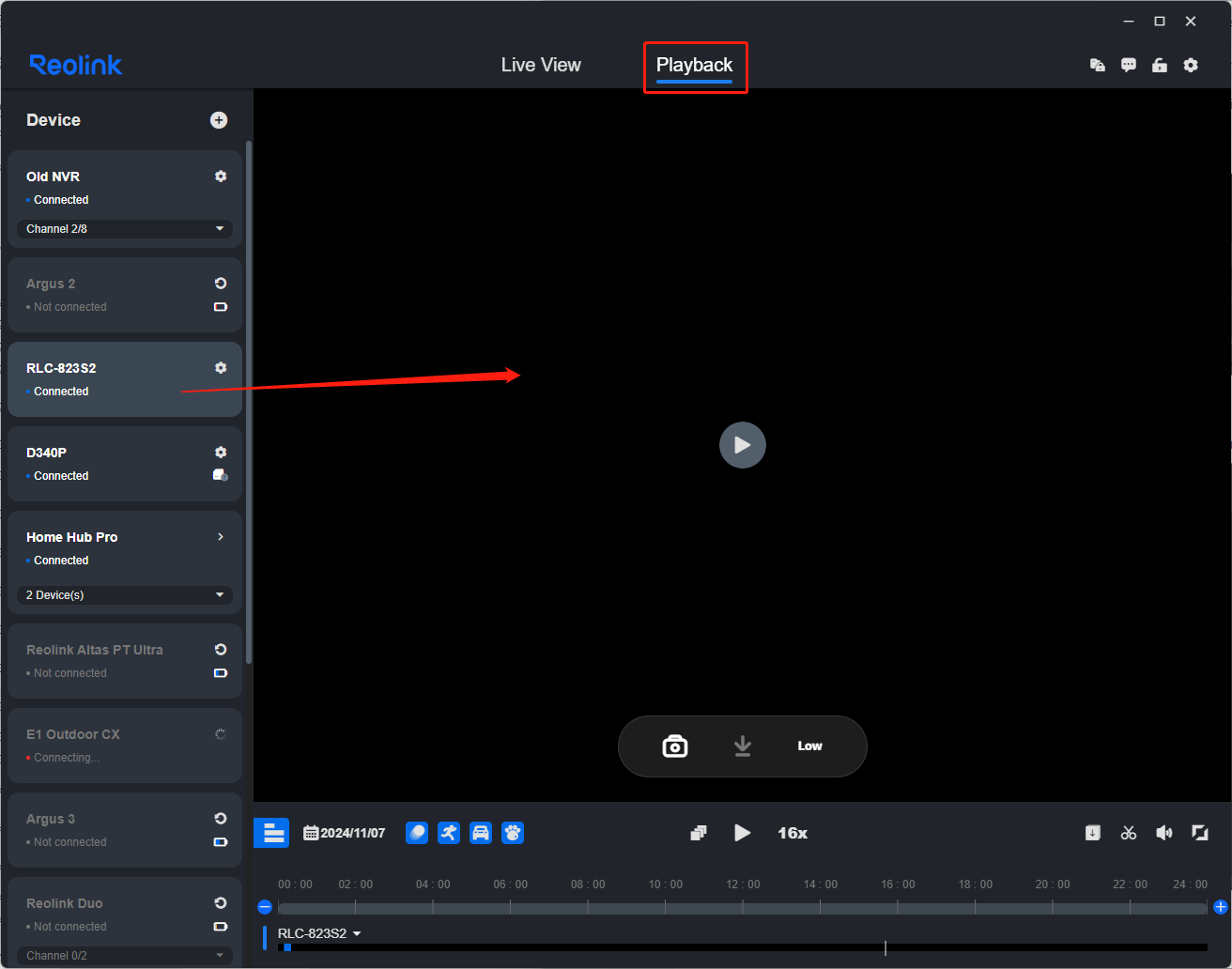Select the Home Hub Pro device card
This screenshot has height=969, width=1232.
pos(125,562)
